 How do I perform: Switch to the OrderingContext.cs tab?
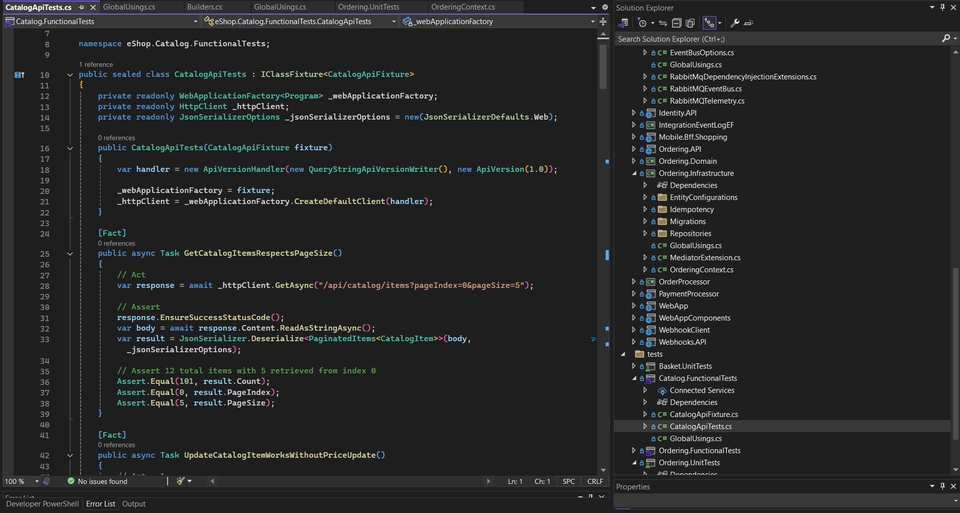[x=462, y=7]
